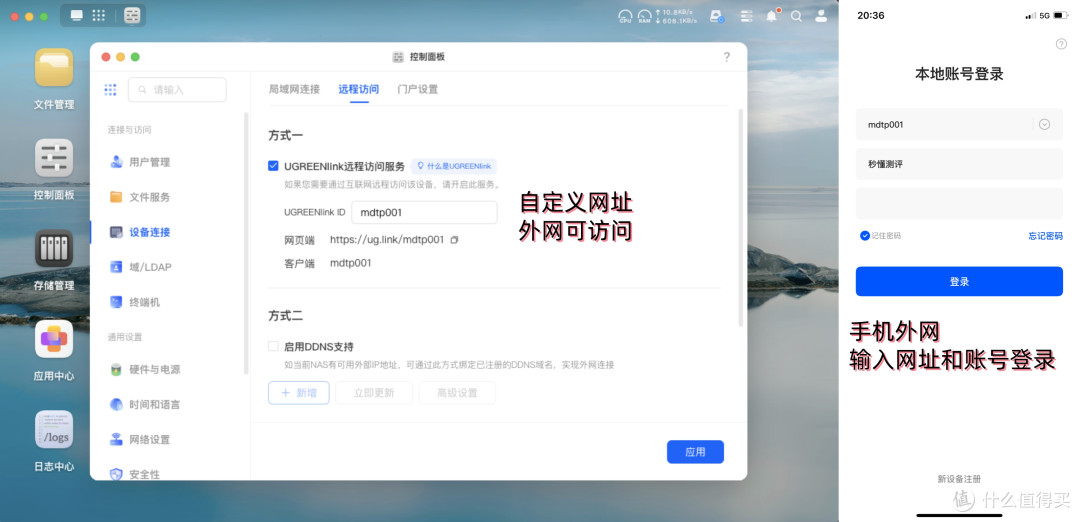
Task: Enable the 启用DDNS支持 checkbox
Action: click(x=273, y=346)
